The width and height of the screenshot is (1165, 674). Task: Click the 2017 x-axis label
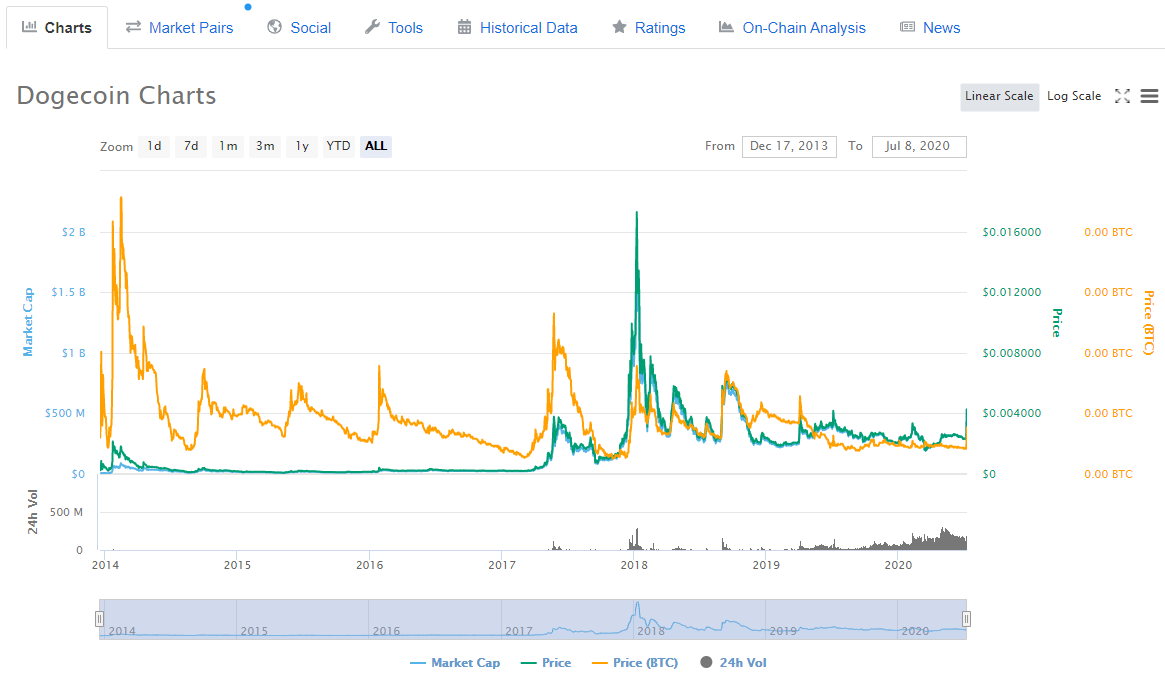coord(502,565)
